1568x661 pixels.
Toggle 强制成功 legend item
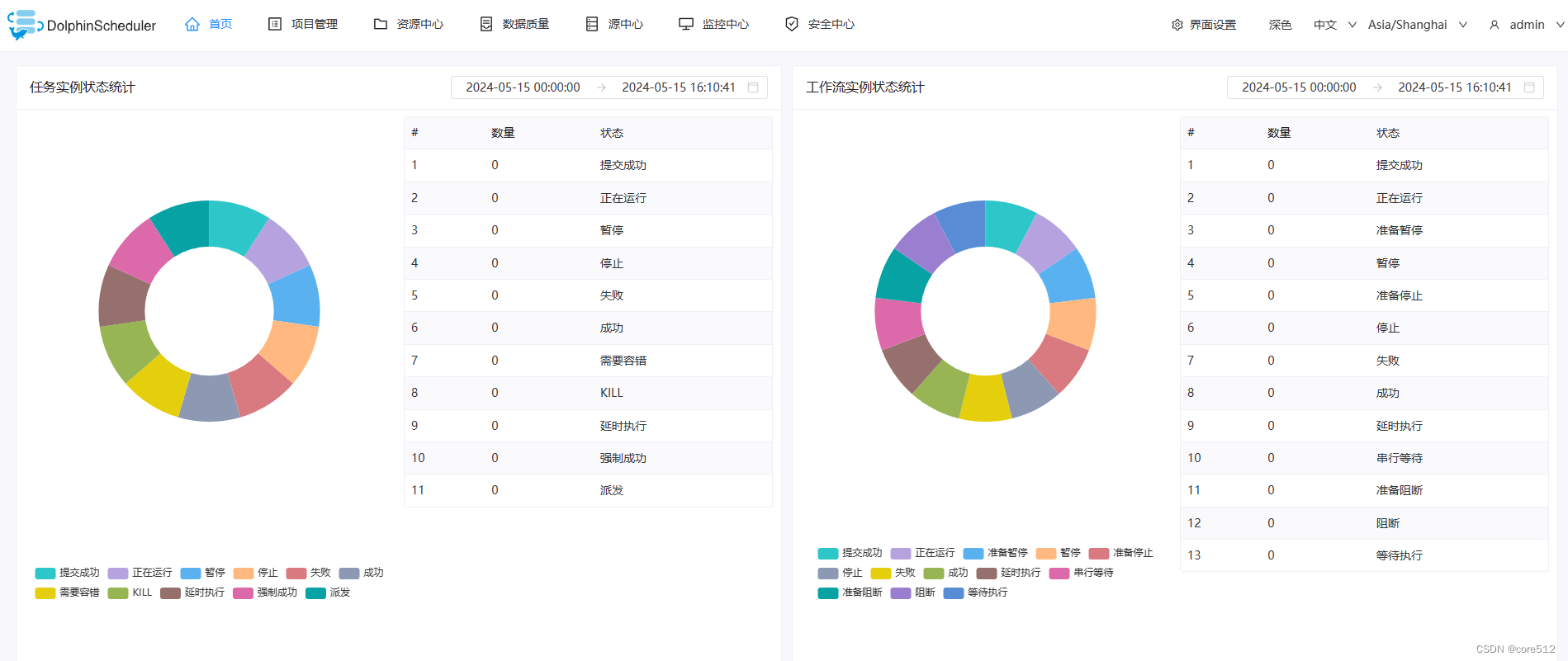265,593
